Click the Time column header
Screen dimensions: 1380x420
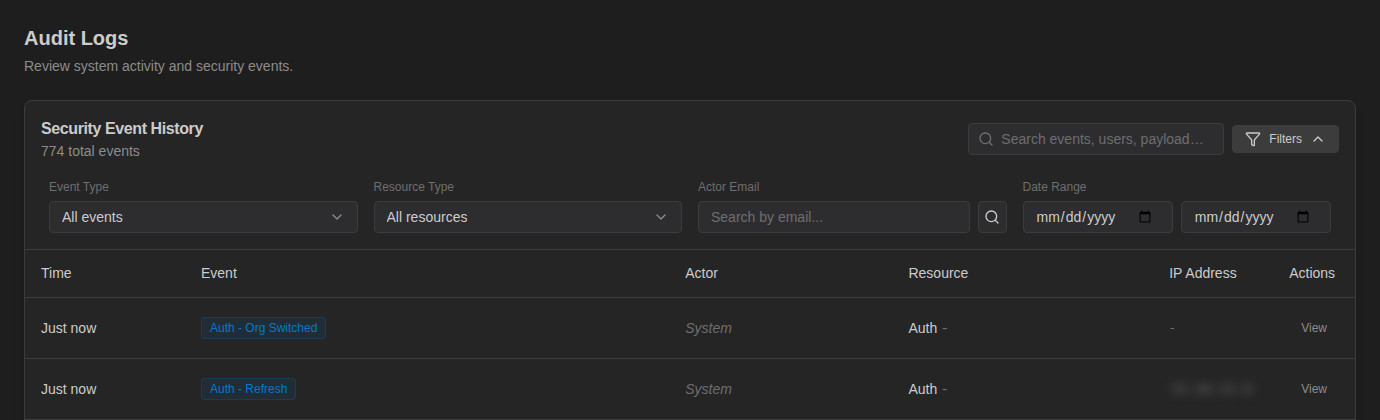[56, 273]
